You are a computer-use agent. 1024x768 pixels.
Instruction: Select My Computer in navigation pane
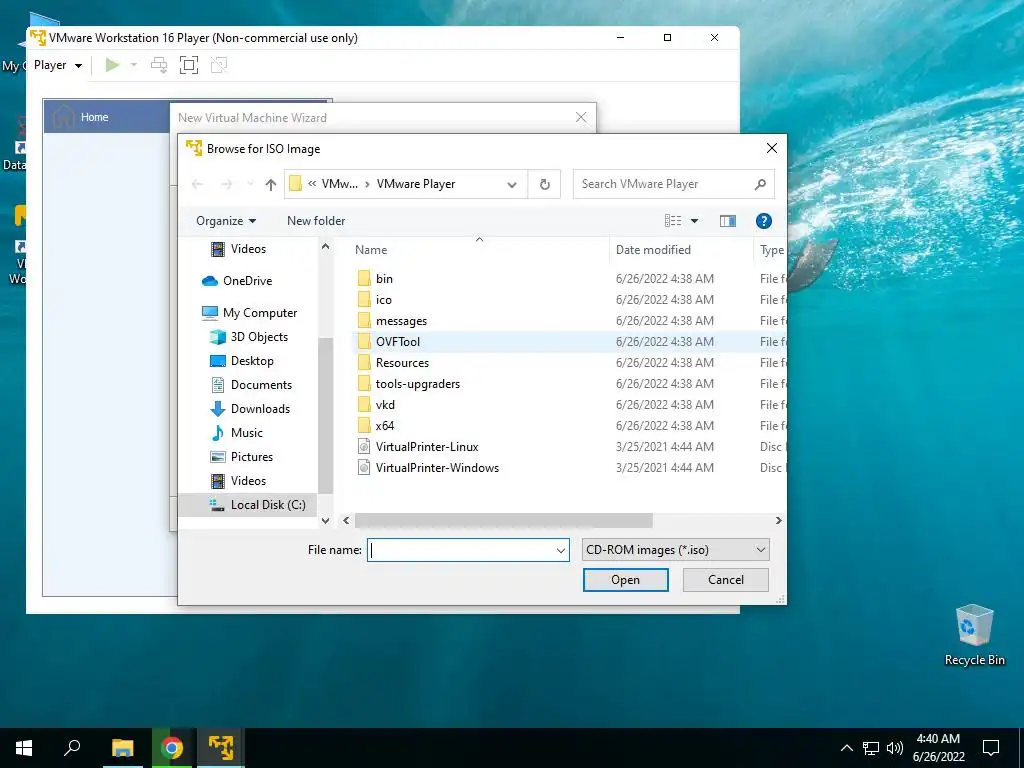click(x=259, y=313)
